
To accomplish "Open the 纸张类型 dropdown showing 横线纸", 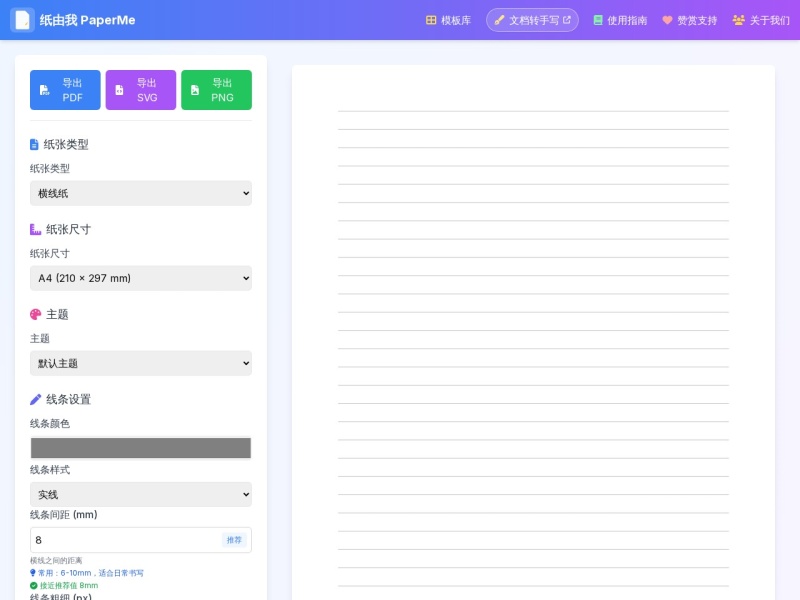I will [141, 193].
